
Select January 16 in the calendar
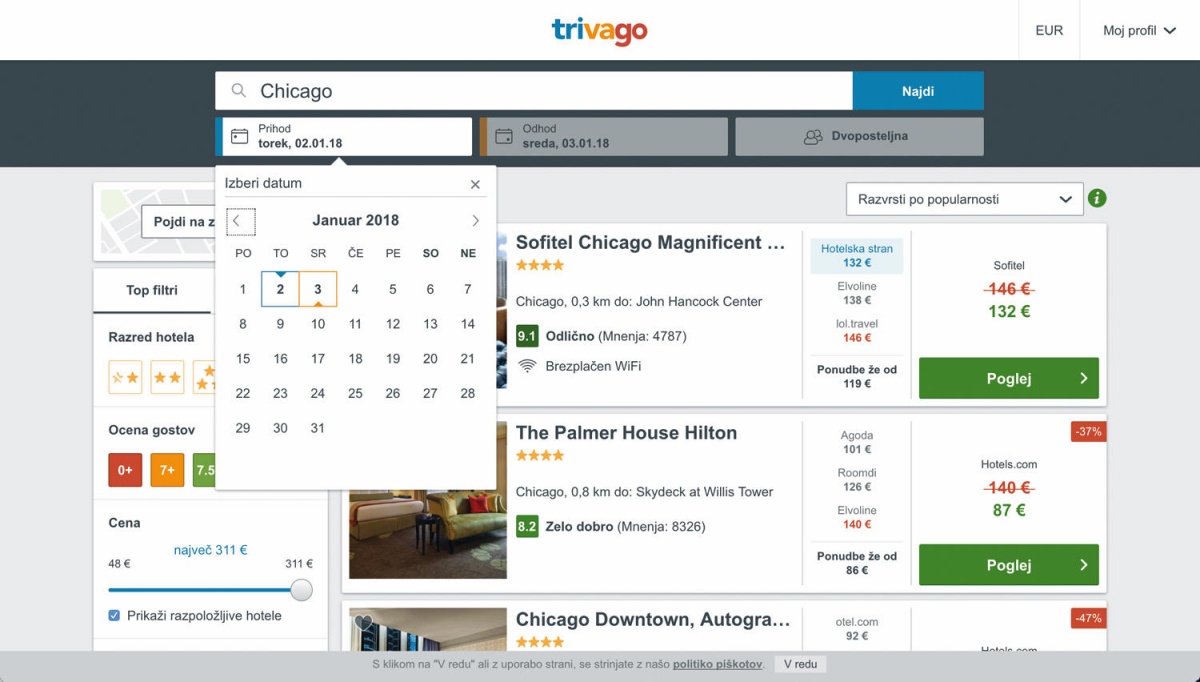click(280, 359)
